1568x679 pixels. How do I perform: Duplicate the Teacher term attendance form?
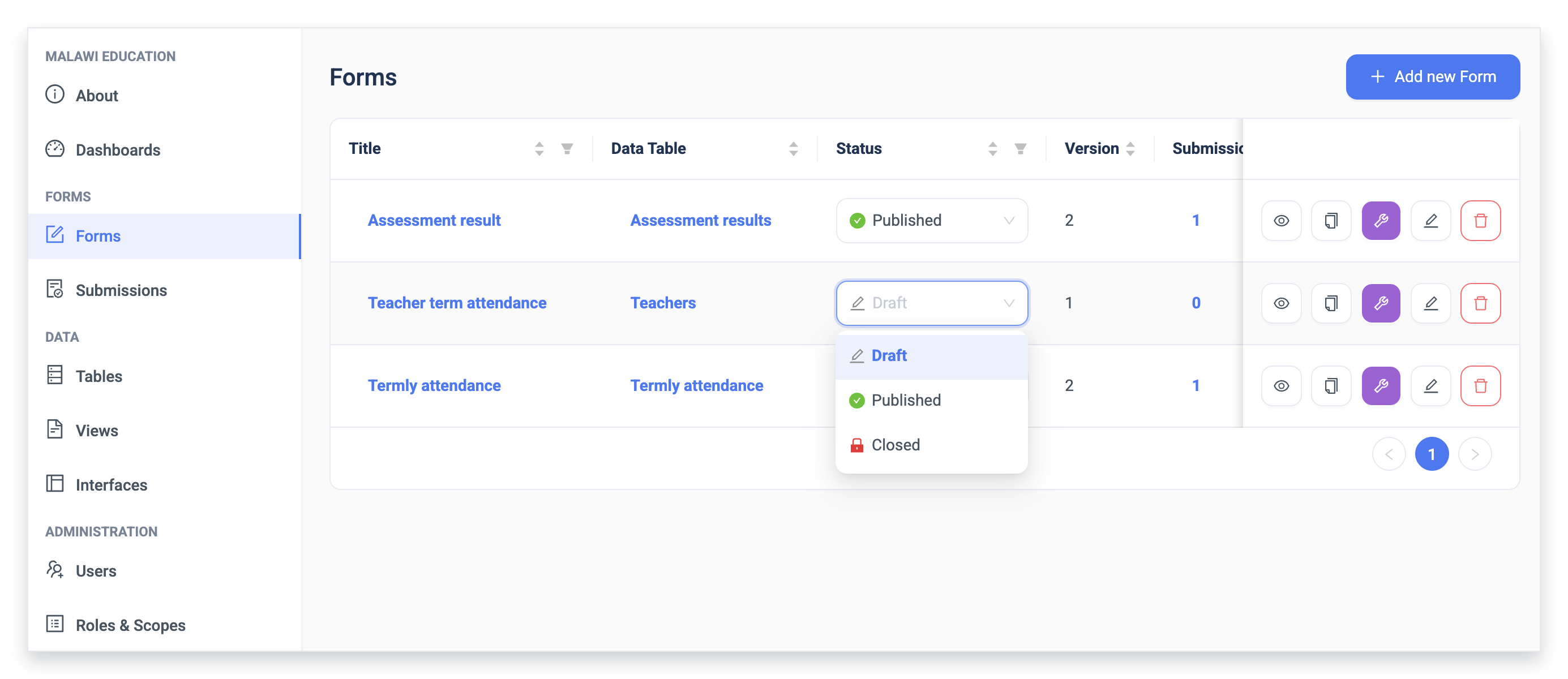(1331, 303)
